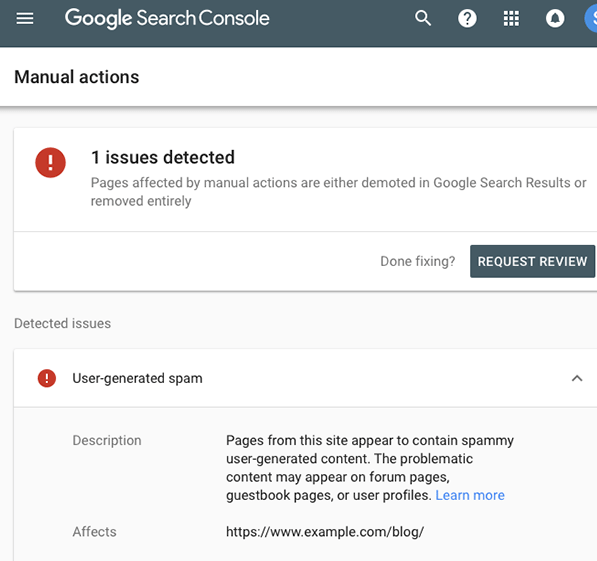Click the spam Description paragraph text
This screenshot has width=597, height=561.
[370, 468]
